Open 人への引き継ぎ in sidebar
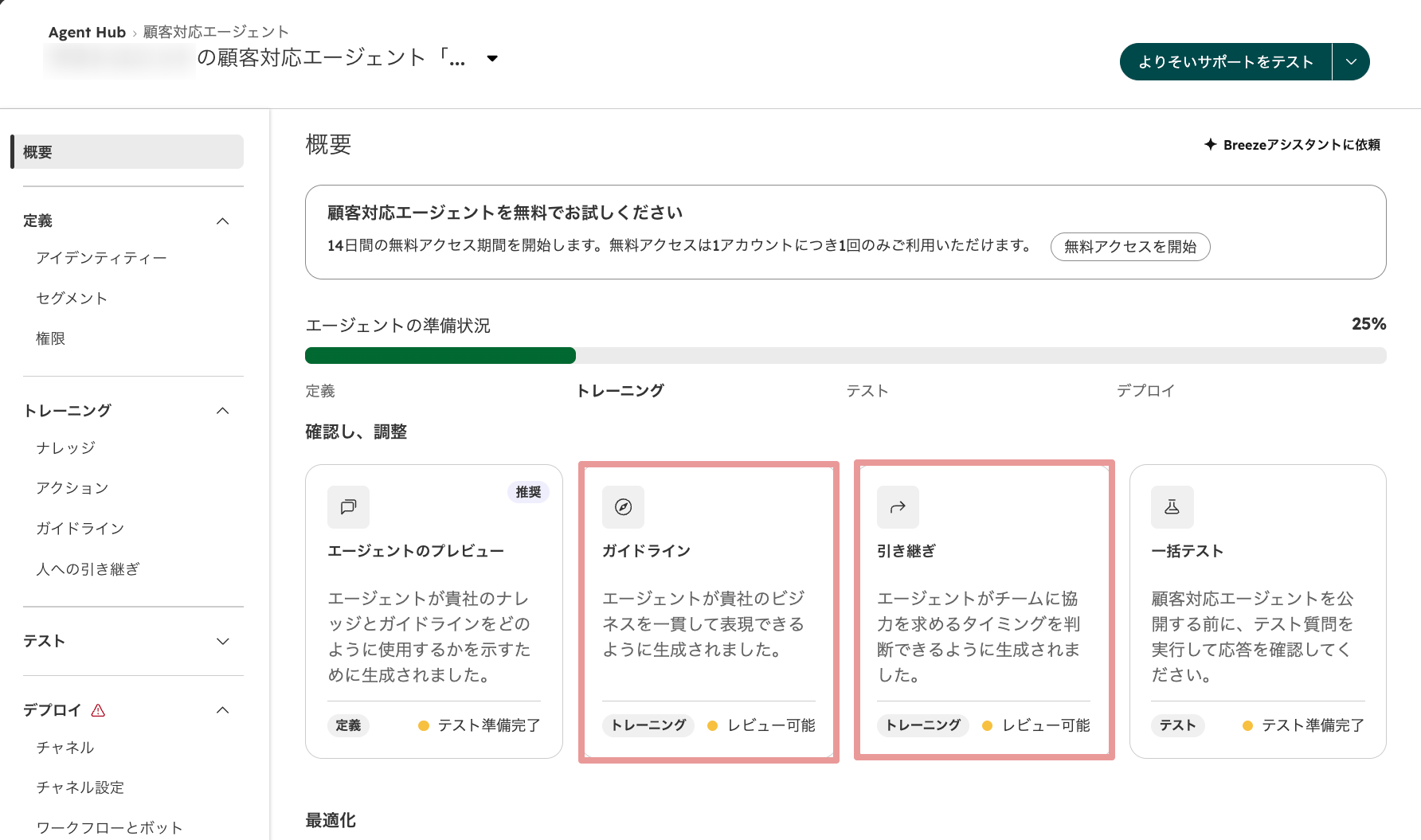 (x=88, y=569)
